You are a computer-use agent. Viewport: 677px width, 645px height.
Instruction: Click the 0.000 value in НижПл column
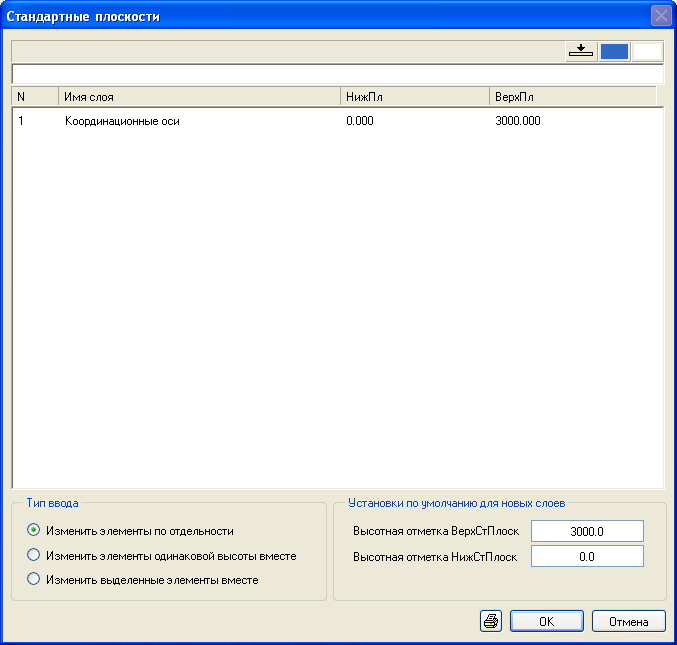click(x=360, y=121)
